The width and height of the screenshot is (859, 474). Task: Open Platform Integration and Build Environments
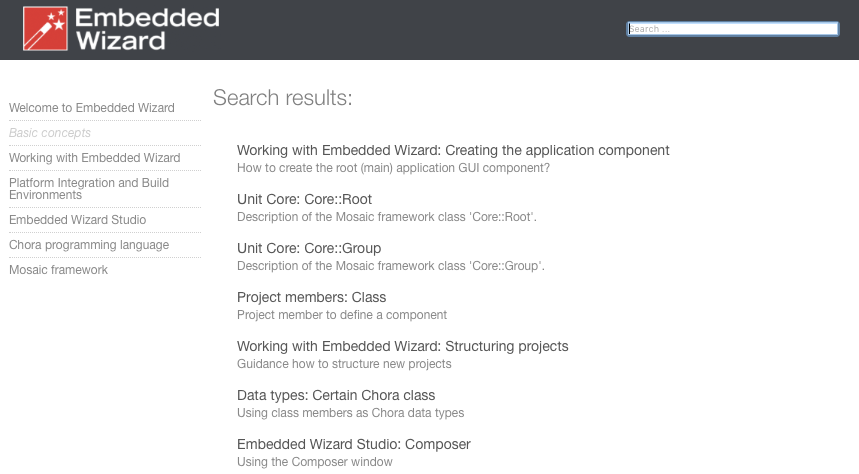(89, 189)
